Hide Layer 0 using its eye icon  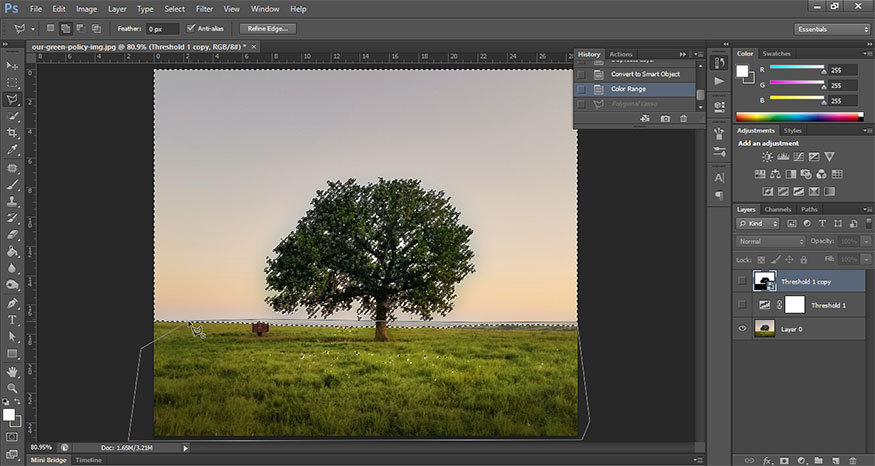pos(741,327)
